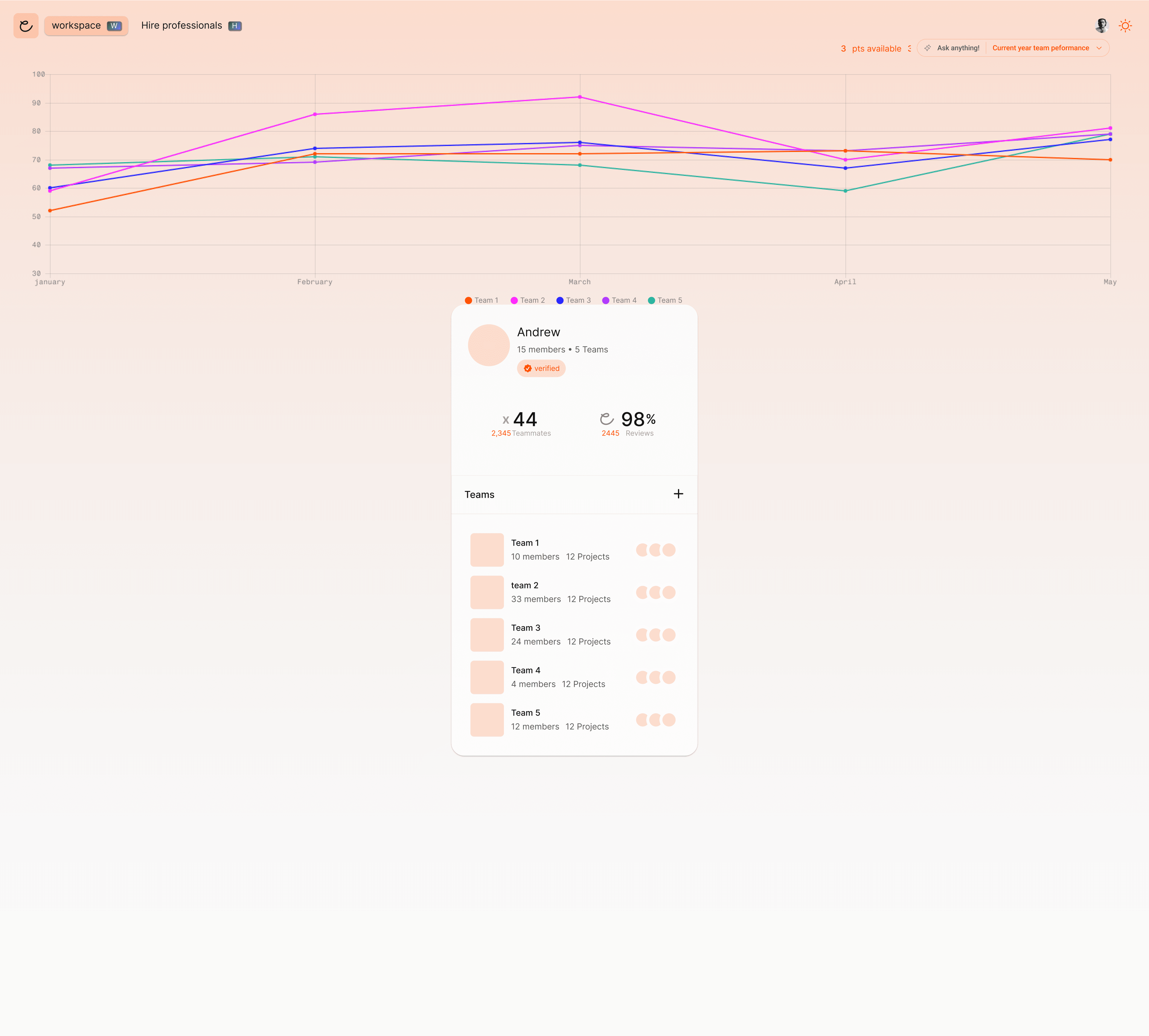Image resolution: width=1149 pixels, height=1036 pixels.
Task: Click the 'April' x-axis label
Action: click(845, 282)
